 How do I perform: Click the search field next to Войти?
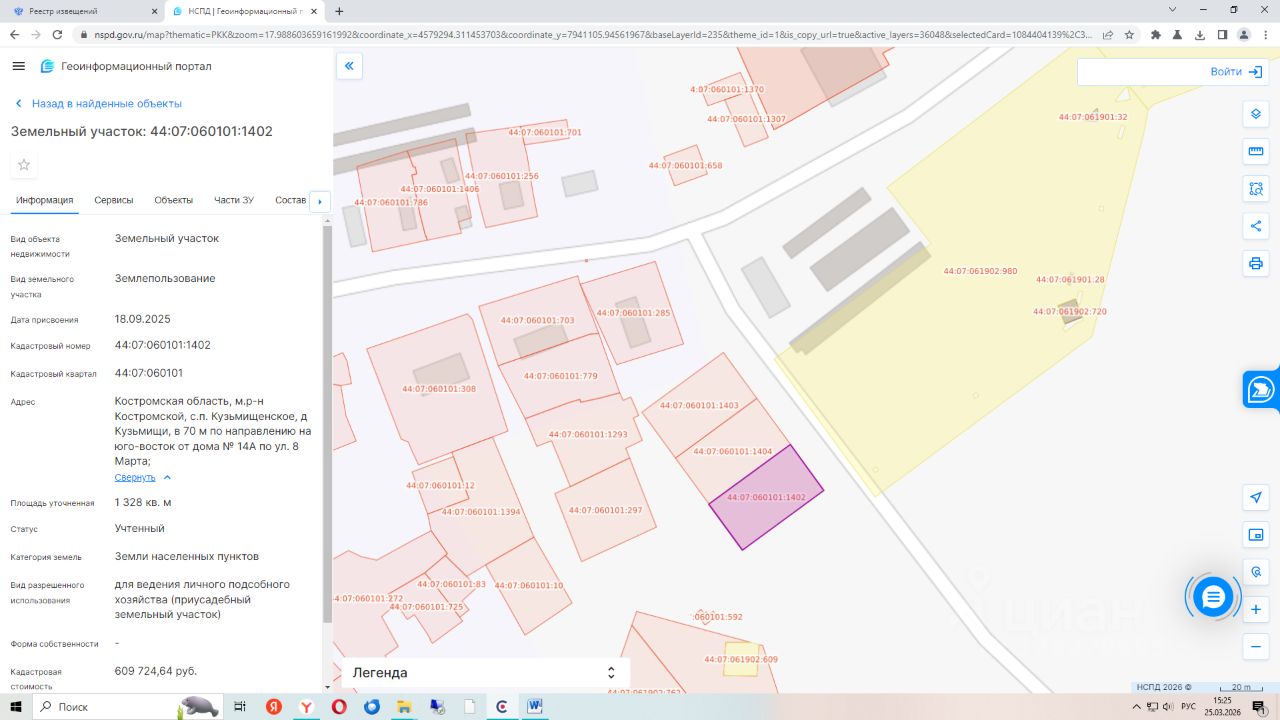coord(1140,72)
